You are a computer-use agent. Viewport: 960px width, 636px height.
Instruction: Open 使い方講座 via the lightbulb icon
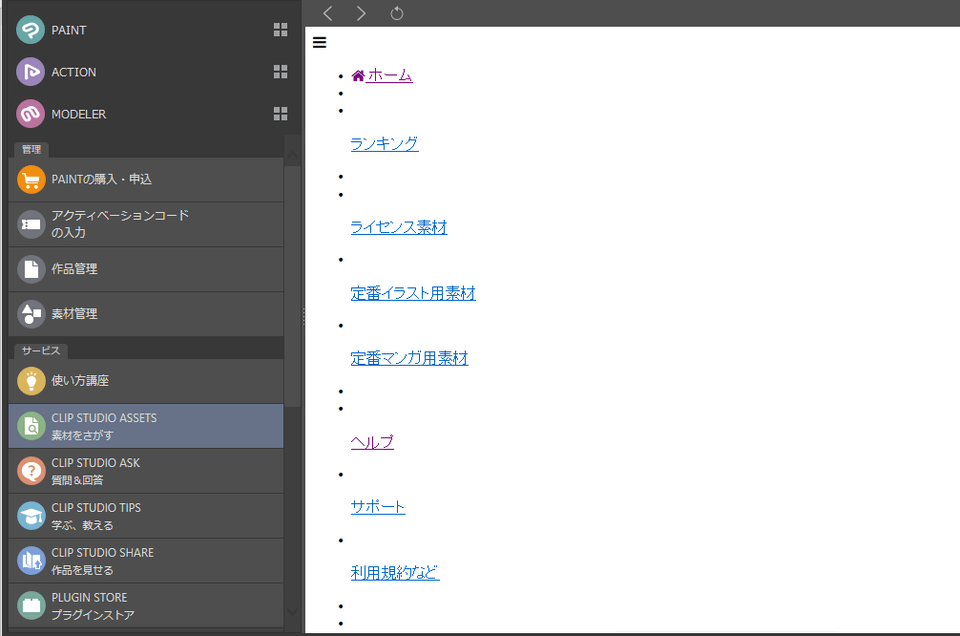click(x=31, y=380)
